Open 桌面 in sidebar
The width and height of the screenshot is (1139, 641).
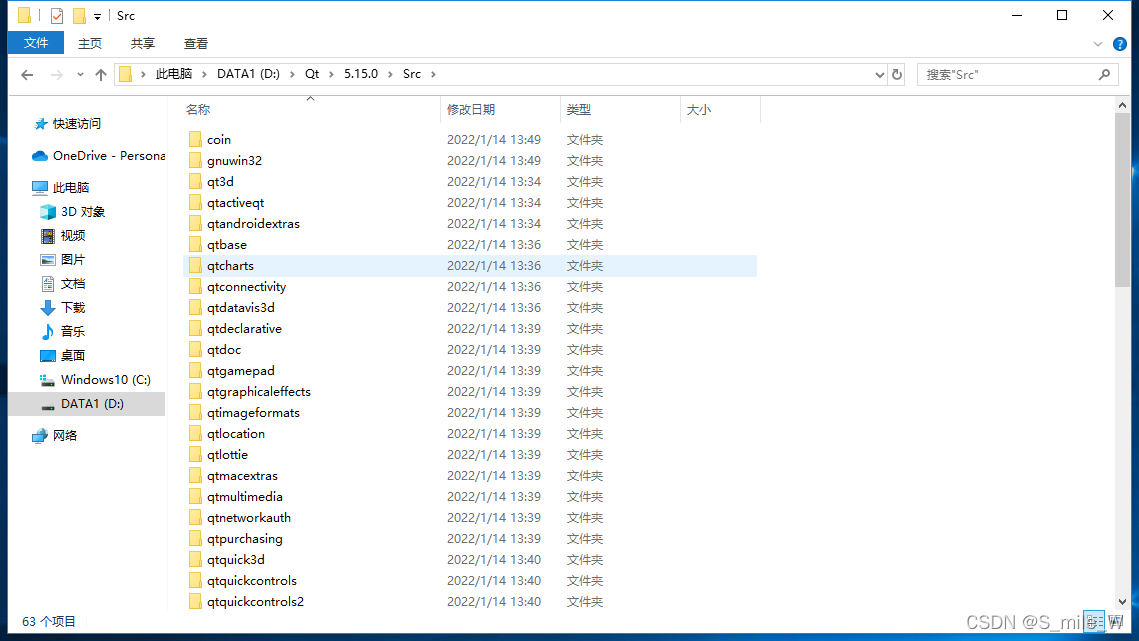pyautogui.click(x=62, y=355)
